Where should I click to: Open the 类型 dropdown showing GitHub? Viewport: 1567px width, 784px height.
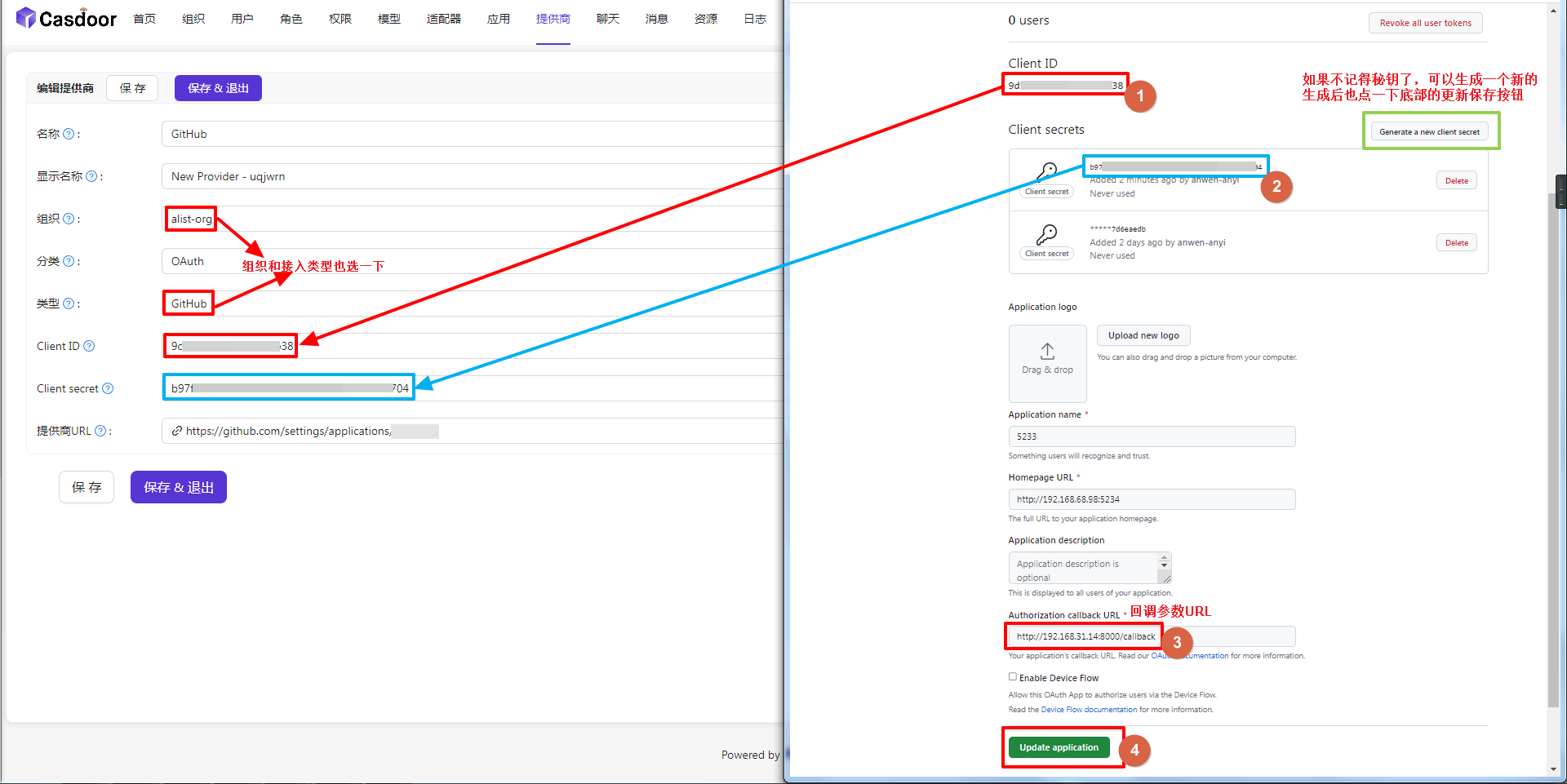(473, 303)
